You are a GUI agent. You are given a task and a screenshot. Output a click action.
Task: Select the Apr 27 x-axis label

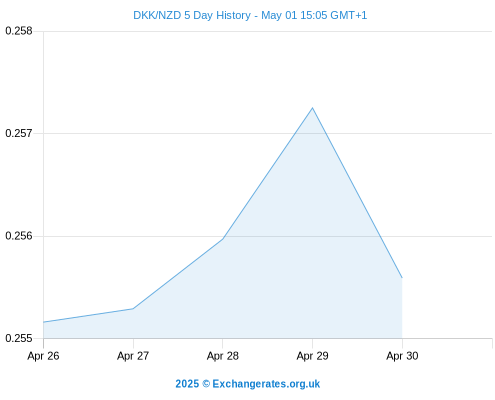point(133,356)
